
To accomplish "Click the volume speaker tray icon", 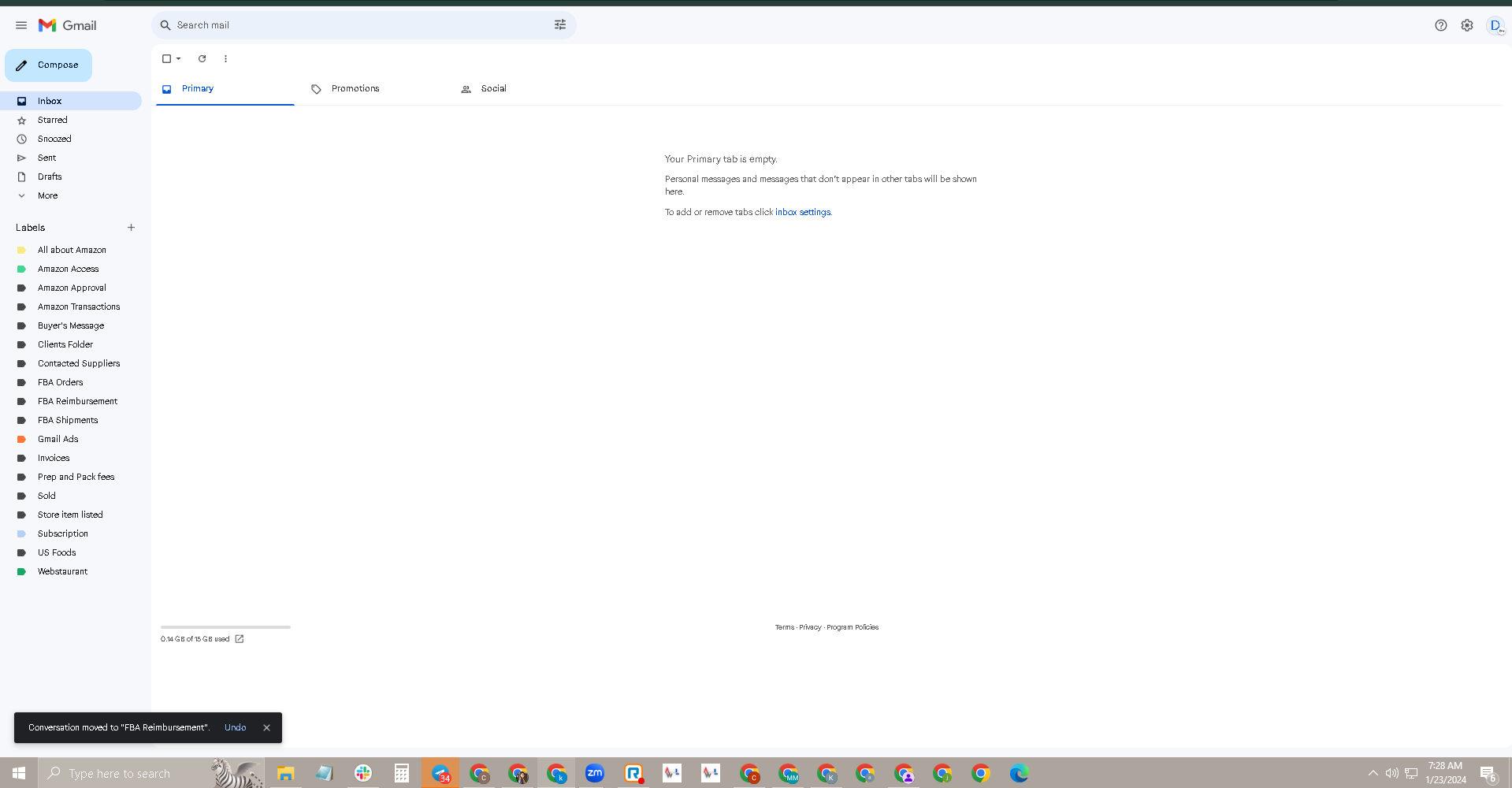I will [1392, 773].
